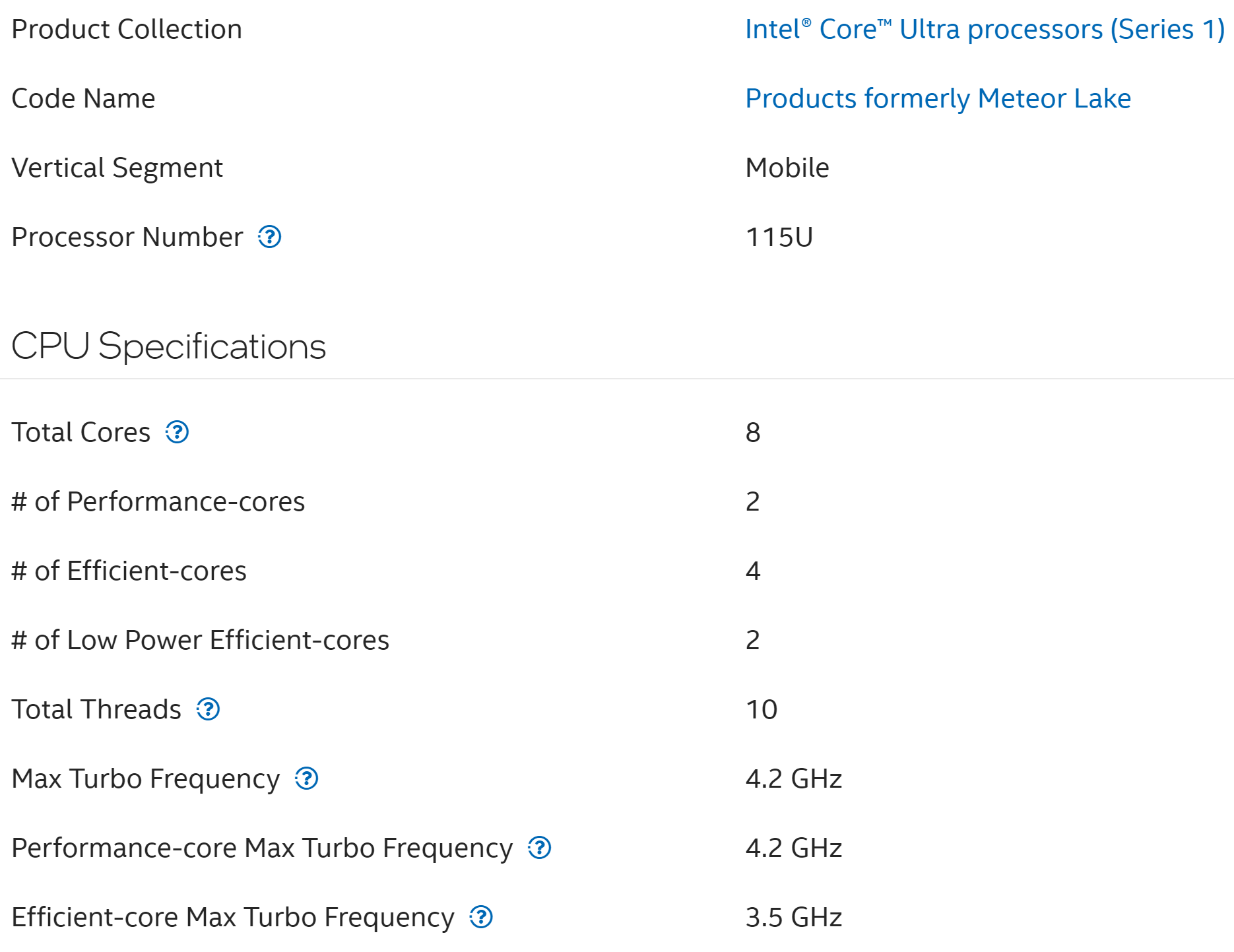
Task: Click the Processor Number help icon
Action: point(269,237)
